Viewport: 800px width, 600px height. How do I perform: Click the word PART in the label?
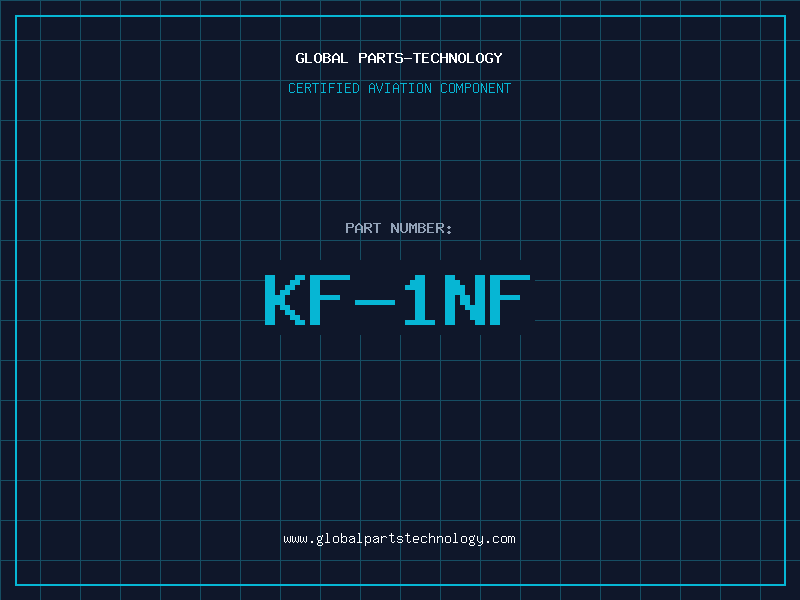click(x=362, y=228)
